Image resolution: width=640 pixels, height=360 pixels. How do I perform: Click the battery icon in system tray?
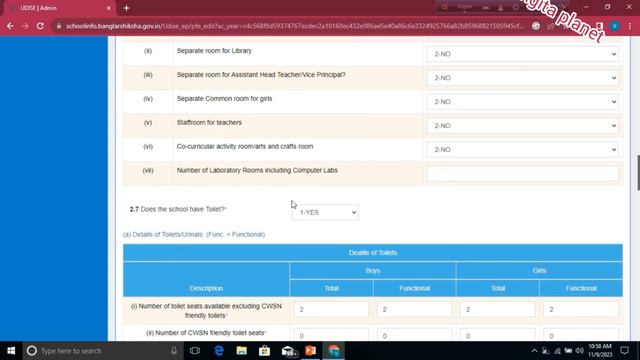click(x=568, y=351)
